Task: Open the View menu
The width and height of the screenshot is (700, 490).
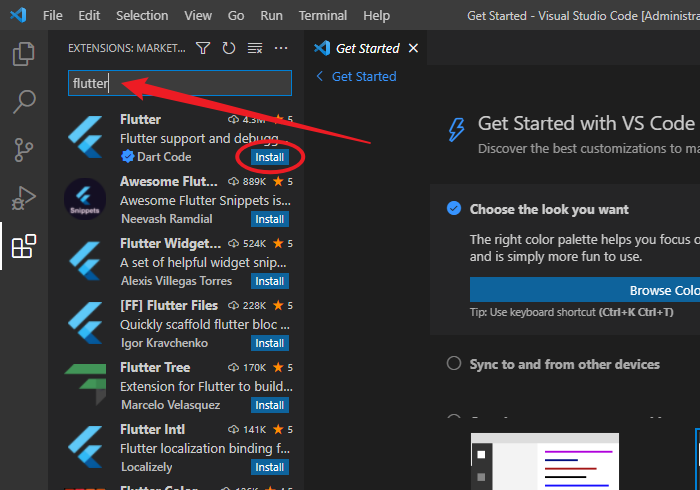Action: pos(198,16)
